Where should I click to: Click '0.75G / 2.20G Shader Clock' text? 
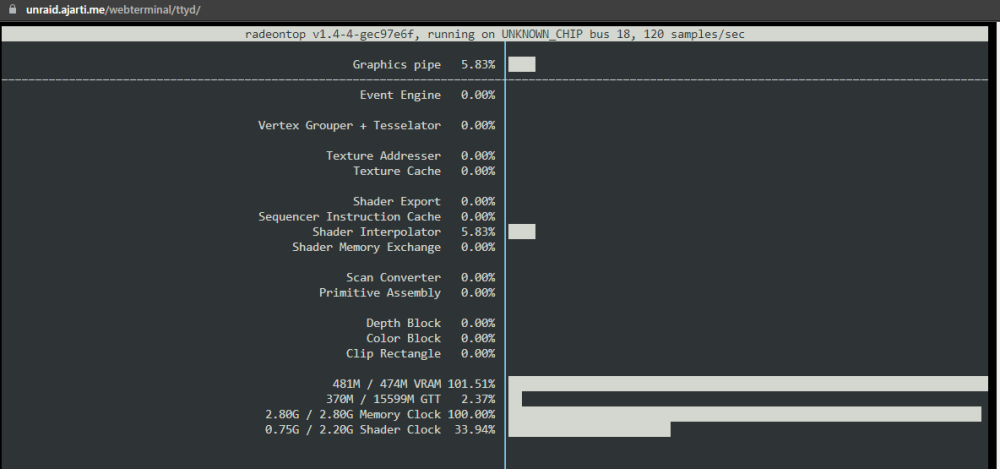pyautogui.click(x=353, y=430)
